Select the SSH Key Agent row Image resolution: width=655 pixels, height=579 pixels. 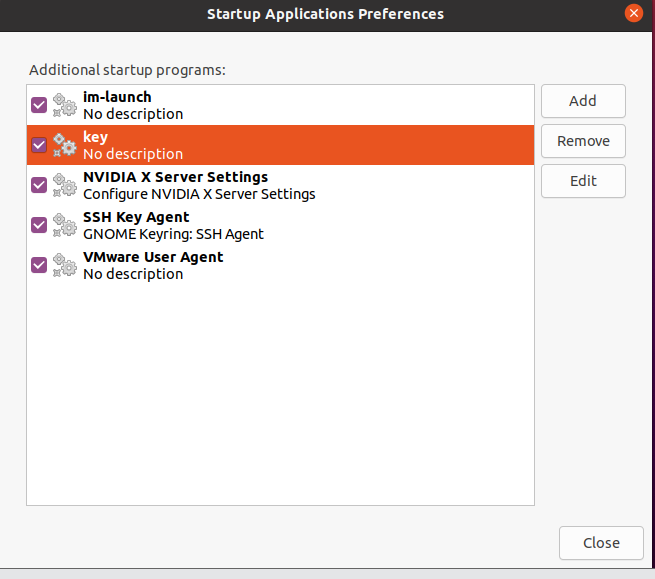[x=280, y=225]
